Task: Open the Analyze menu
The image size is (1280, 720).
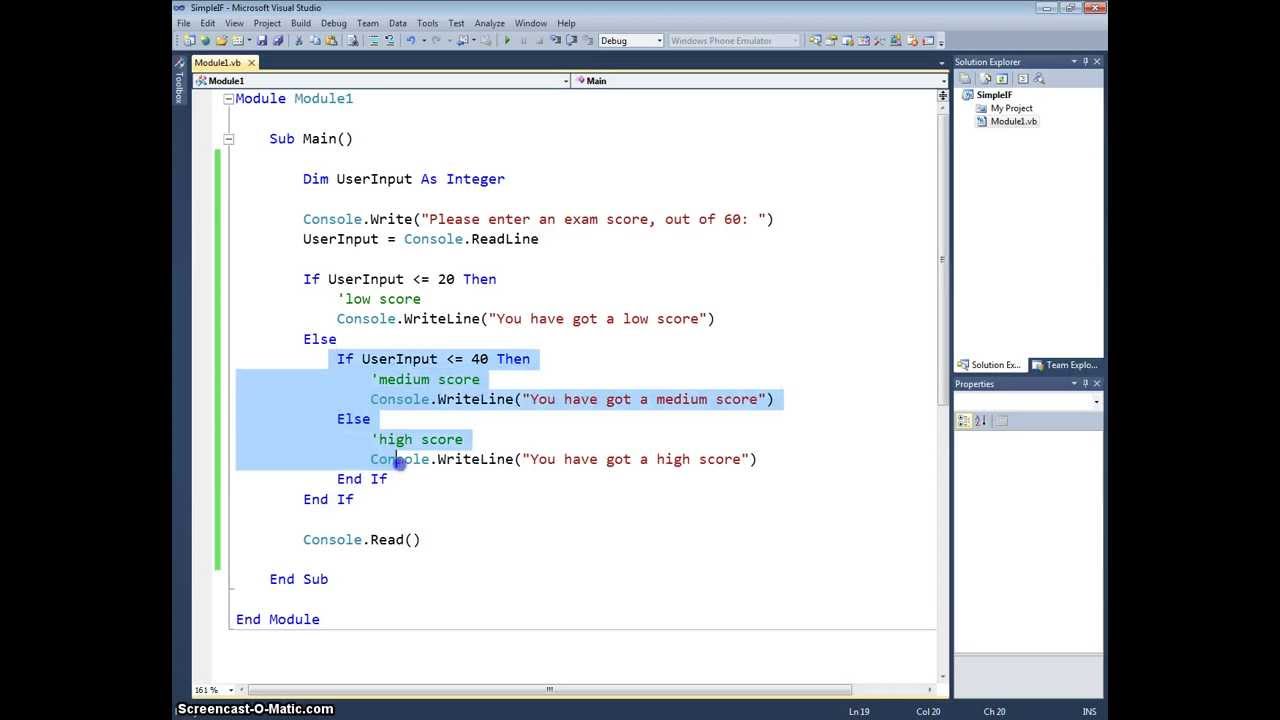Action: point(490,23)
